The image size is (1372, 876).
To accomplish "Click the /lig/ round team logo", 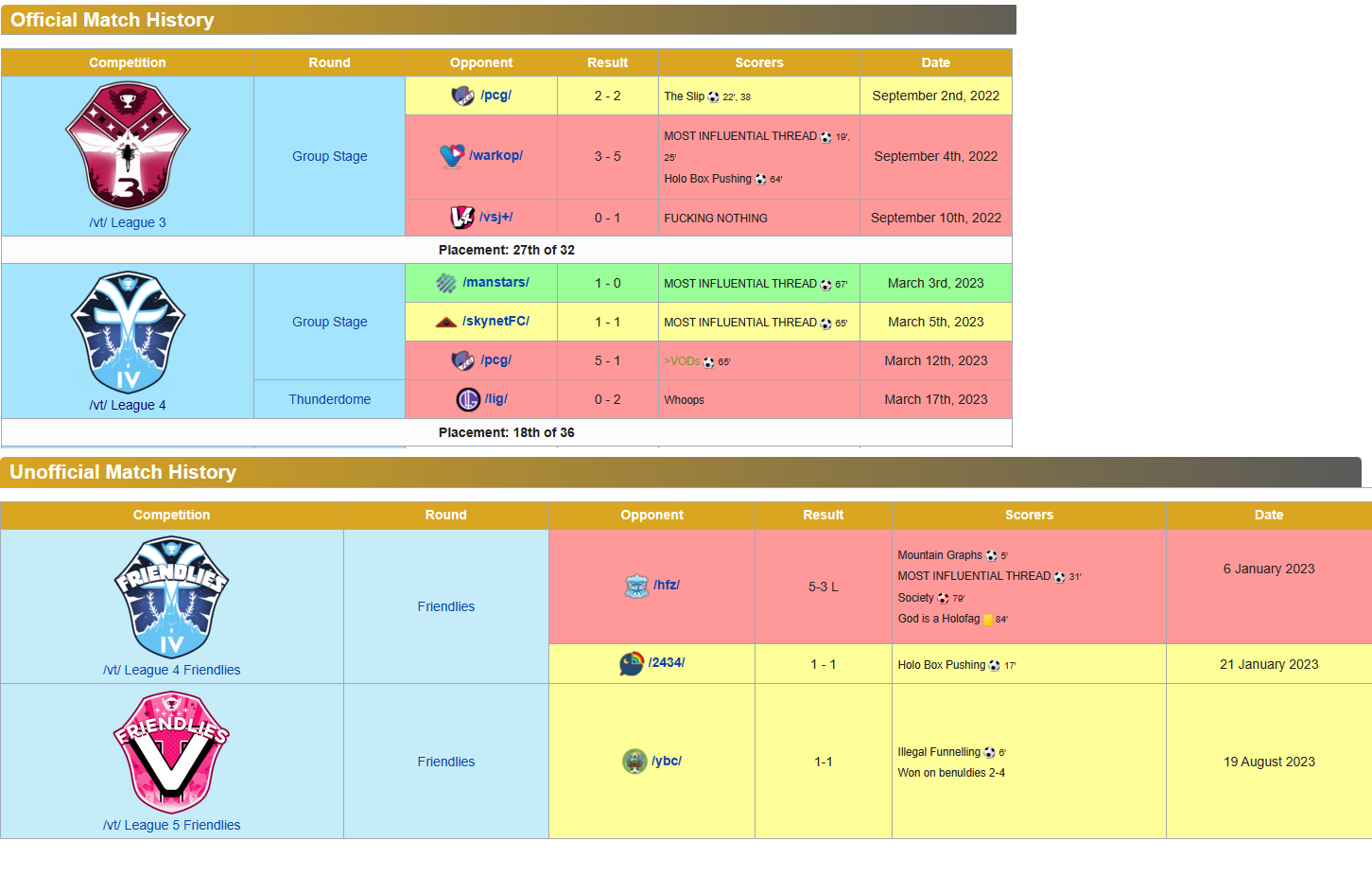I will coord(469,399).
